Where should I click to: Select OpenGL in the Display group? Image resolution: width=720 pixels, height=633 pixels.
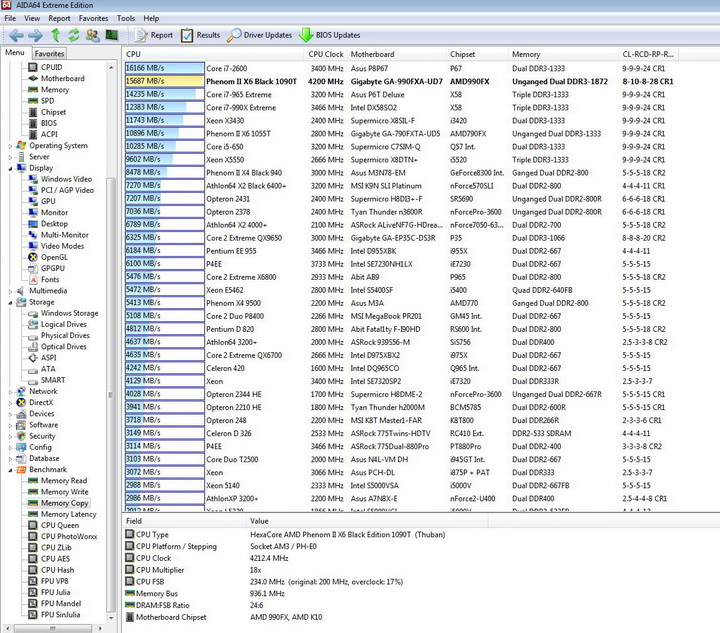[54, 257]
